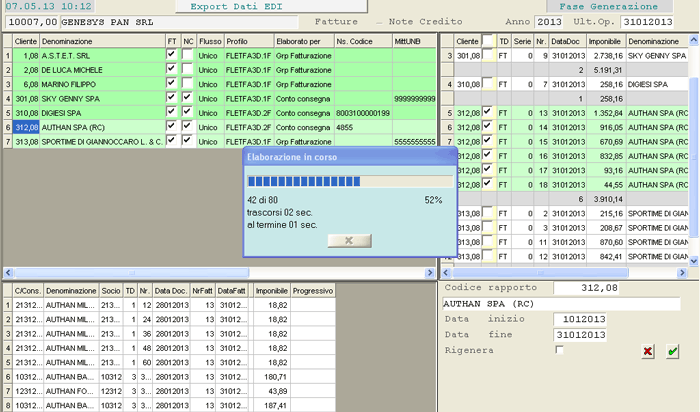Select the selected customer cell 312,08
The height and width of the screenshot is (412, 700).
tap(26, 127)
